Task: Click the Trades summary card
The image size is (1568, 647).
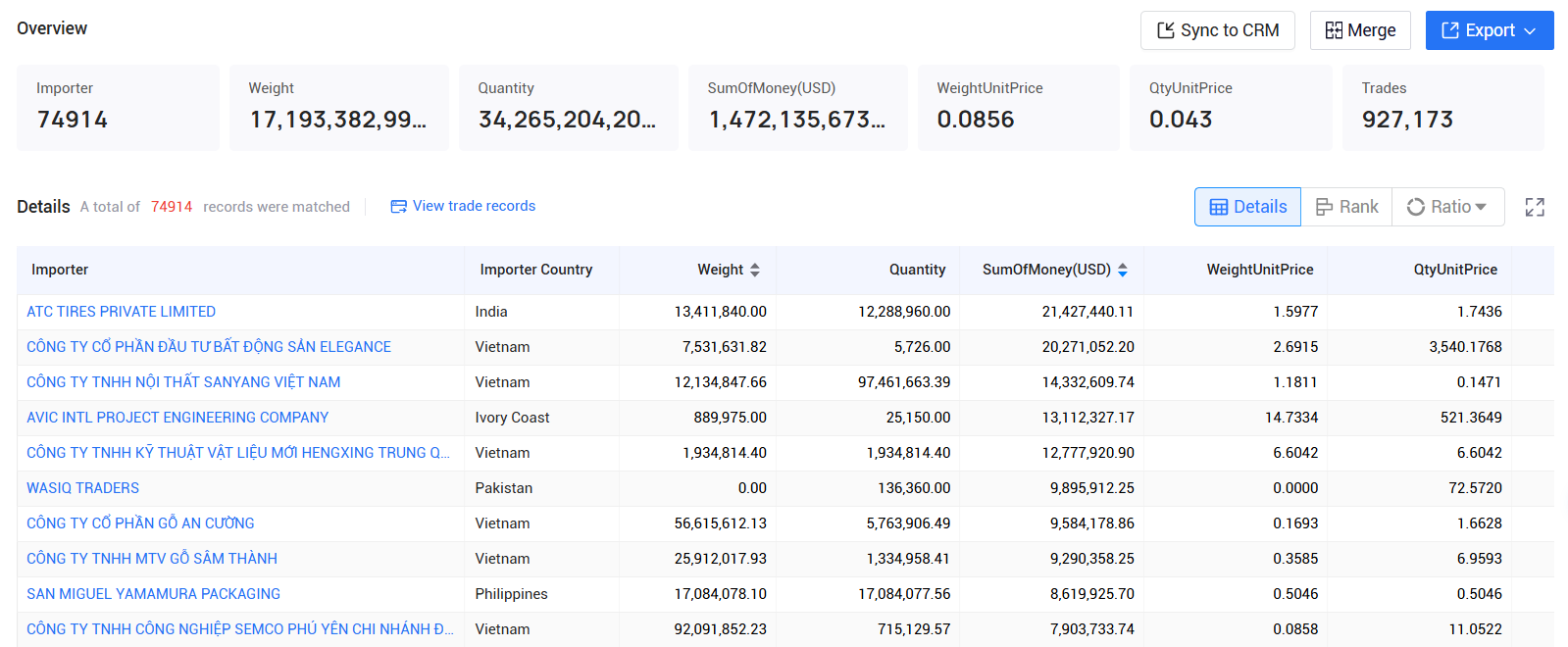Action: click(1442, 108)
